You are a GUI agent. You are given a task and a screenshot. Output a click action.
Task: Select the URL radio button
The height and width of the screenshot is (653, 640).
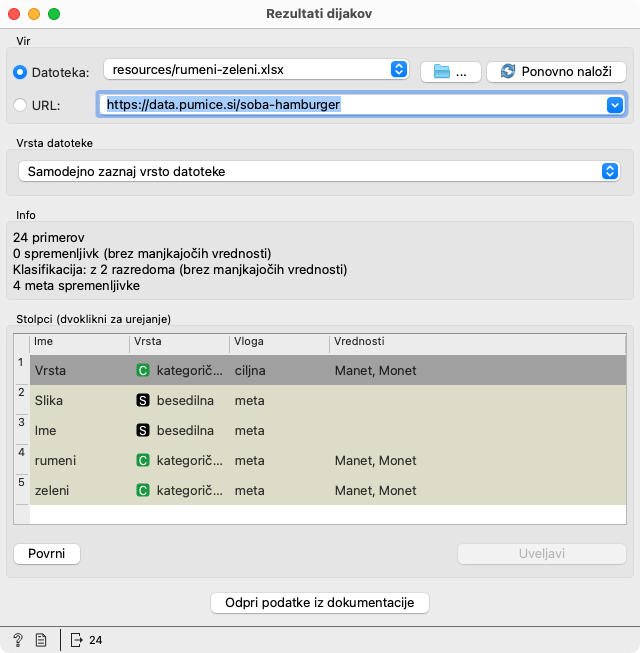[x=20, y=104]
